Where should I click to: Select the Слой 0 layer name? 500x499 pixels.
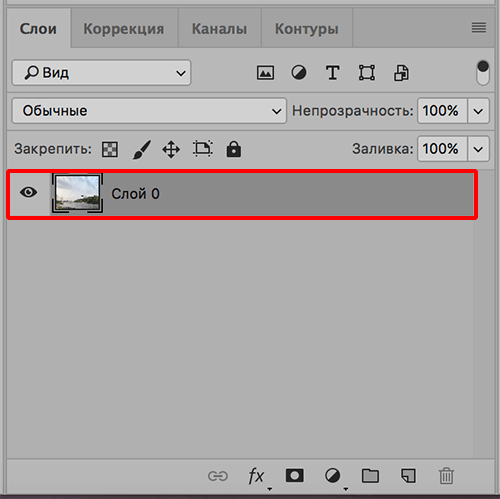(135, 194)
